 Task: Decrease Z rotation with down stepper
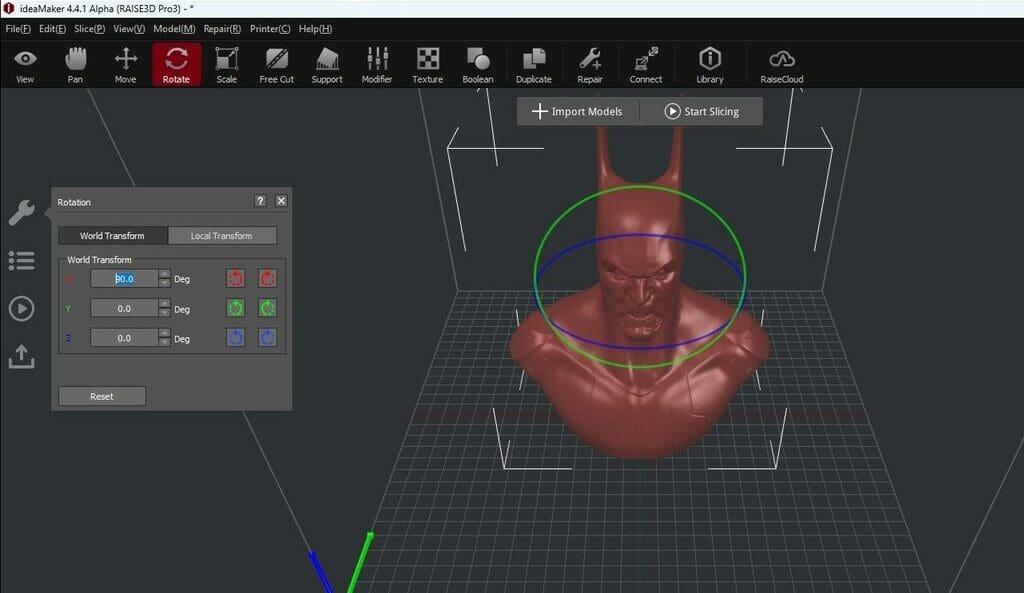point(165,342)
